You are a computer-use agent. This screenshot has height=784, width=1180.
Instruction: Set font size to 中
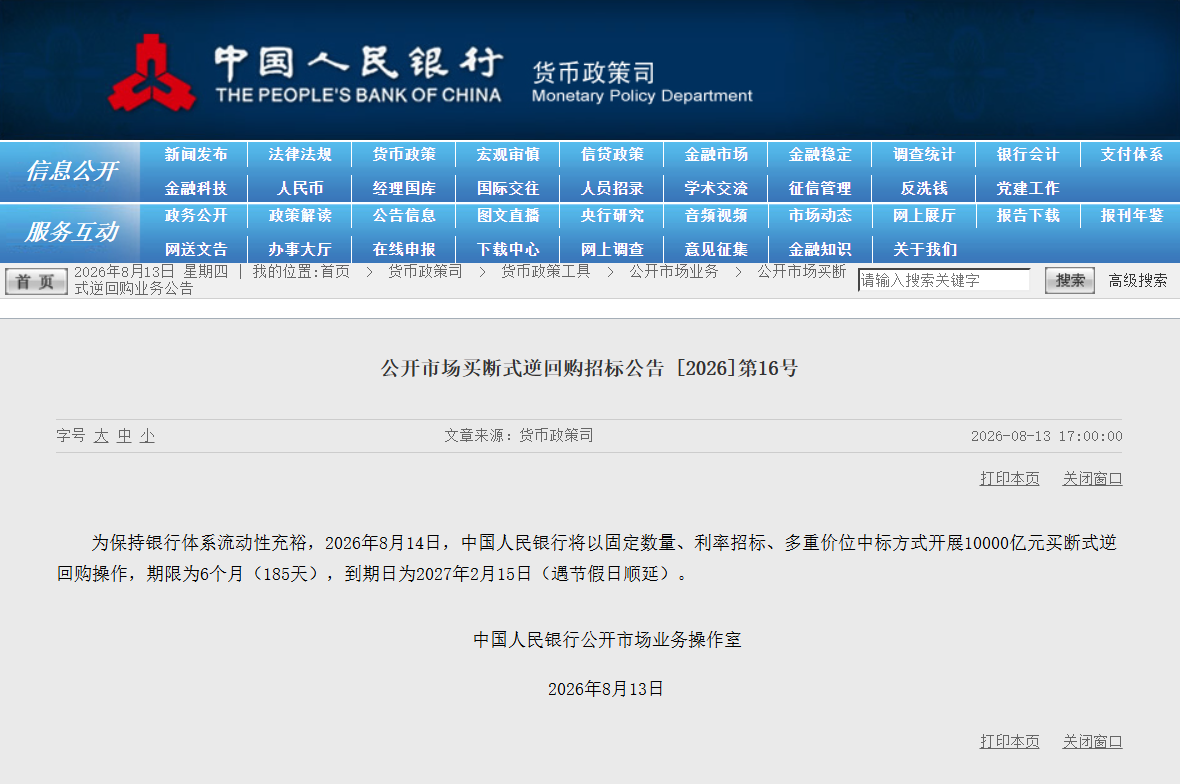pyautogui.click(x=124, y=436)
